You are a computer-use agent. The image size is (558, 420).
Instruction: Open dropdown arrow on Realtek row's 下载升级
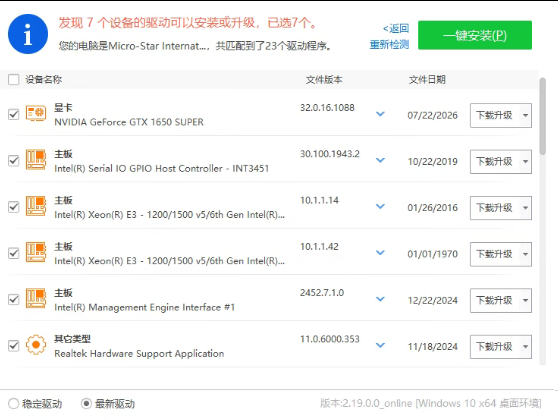pyautogui.click(x=526, y=347)
